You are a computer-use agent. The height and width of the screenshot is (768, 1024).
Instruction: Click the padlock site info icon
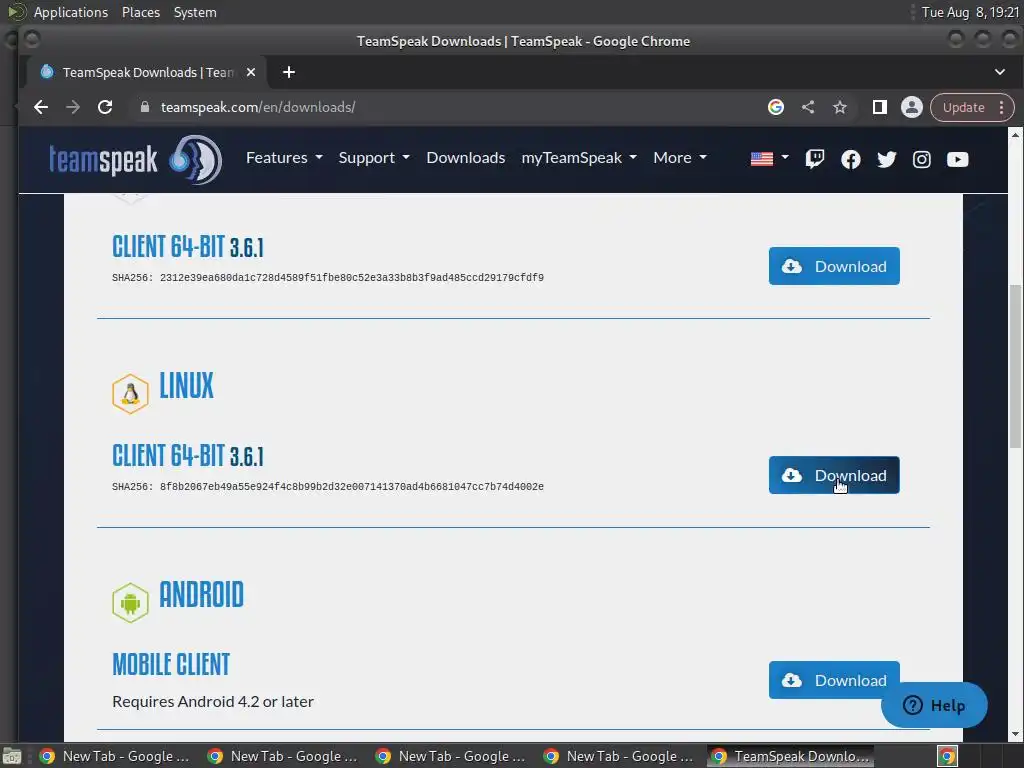(145, 107)
